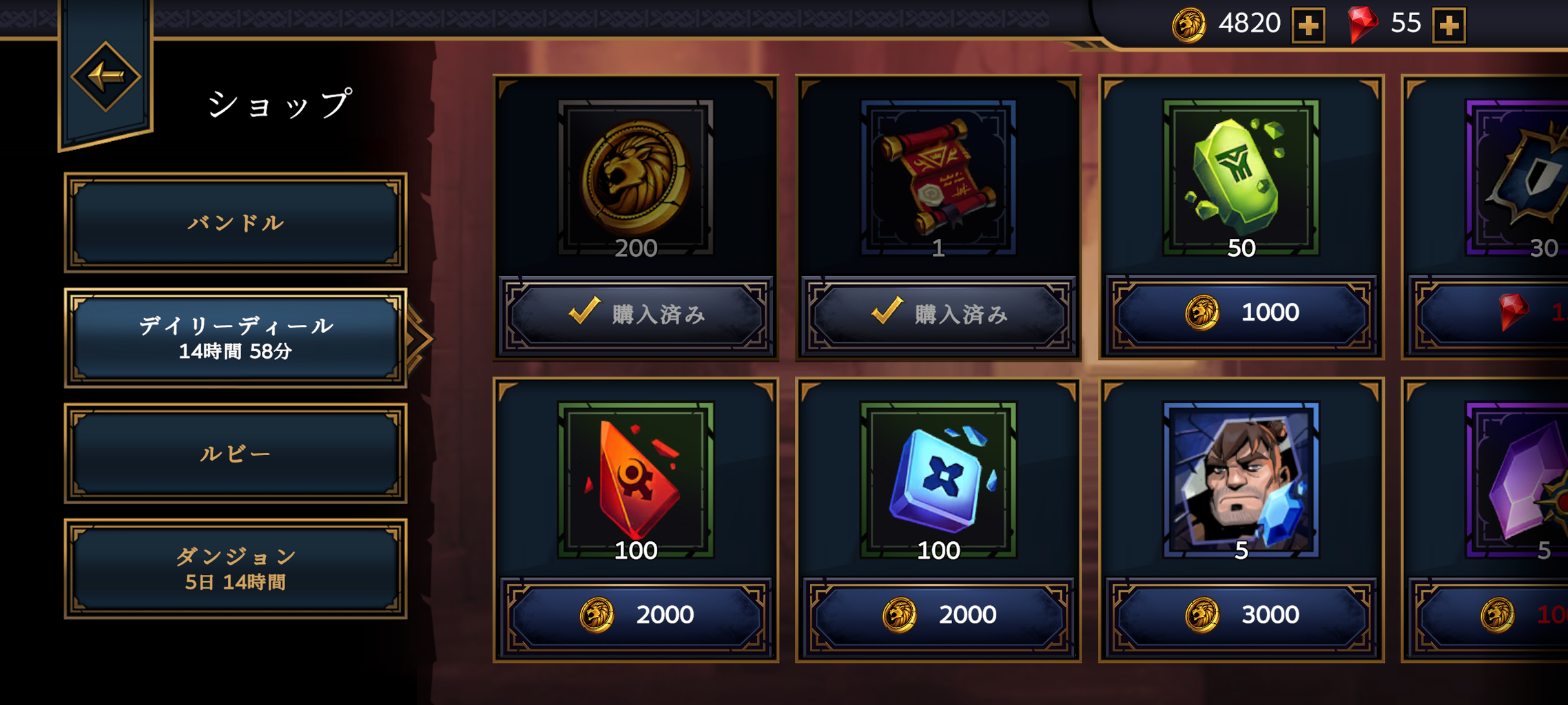The height and width of the screenshot is (705, 1568).
Task: Open the バンドル tab
Action: click(x=236, y=222)
